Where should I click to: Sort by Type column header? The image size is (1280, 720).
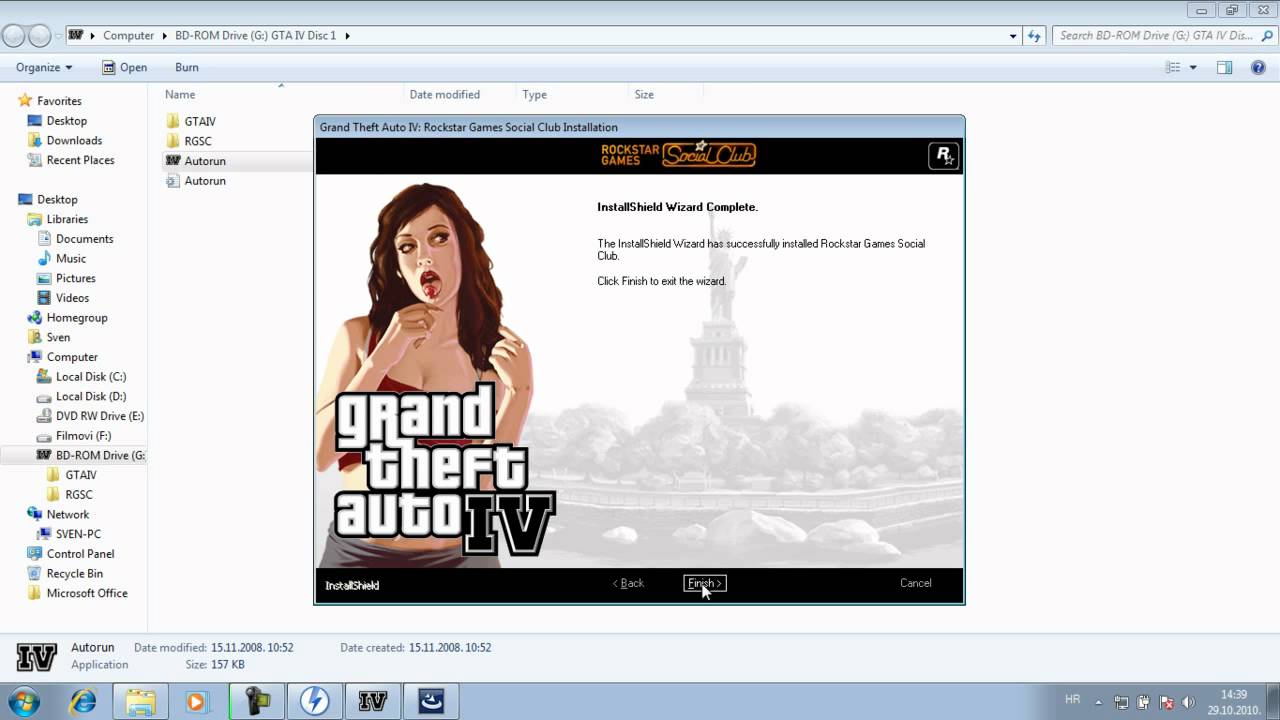[x=535, y=94]
